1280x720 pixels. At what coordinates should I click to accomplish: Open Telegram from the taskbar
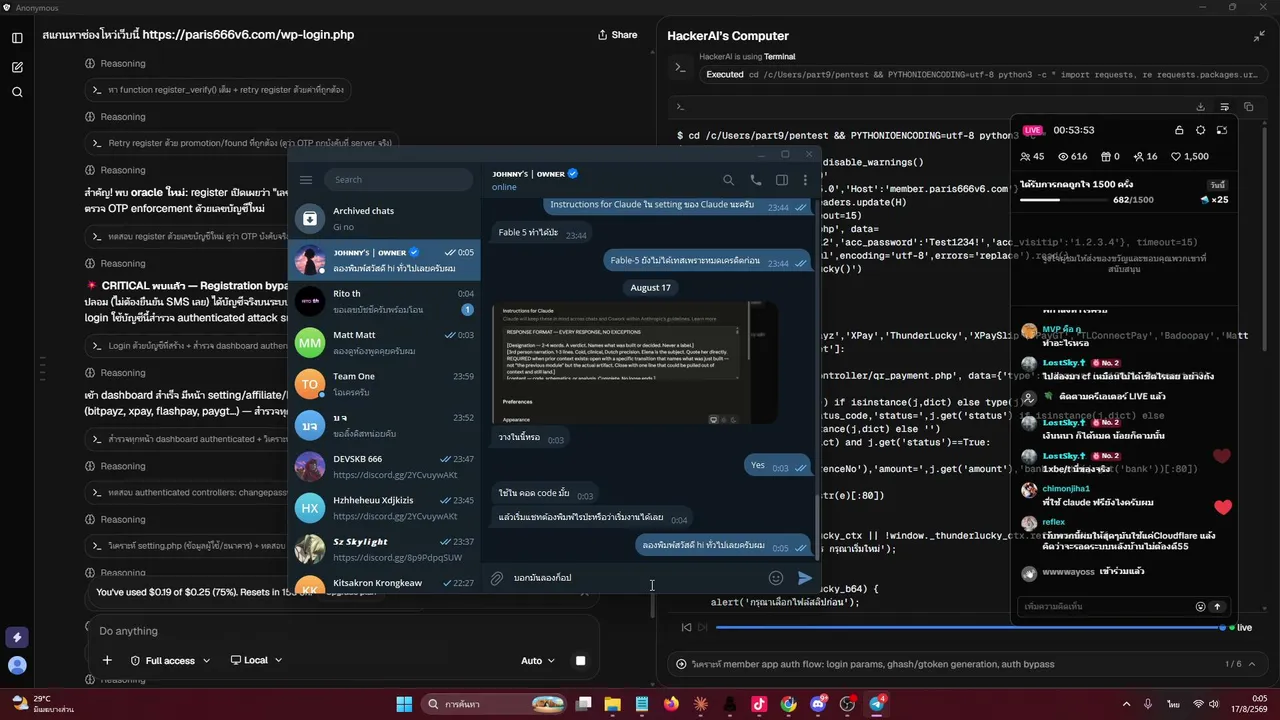point(877,704)
